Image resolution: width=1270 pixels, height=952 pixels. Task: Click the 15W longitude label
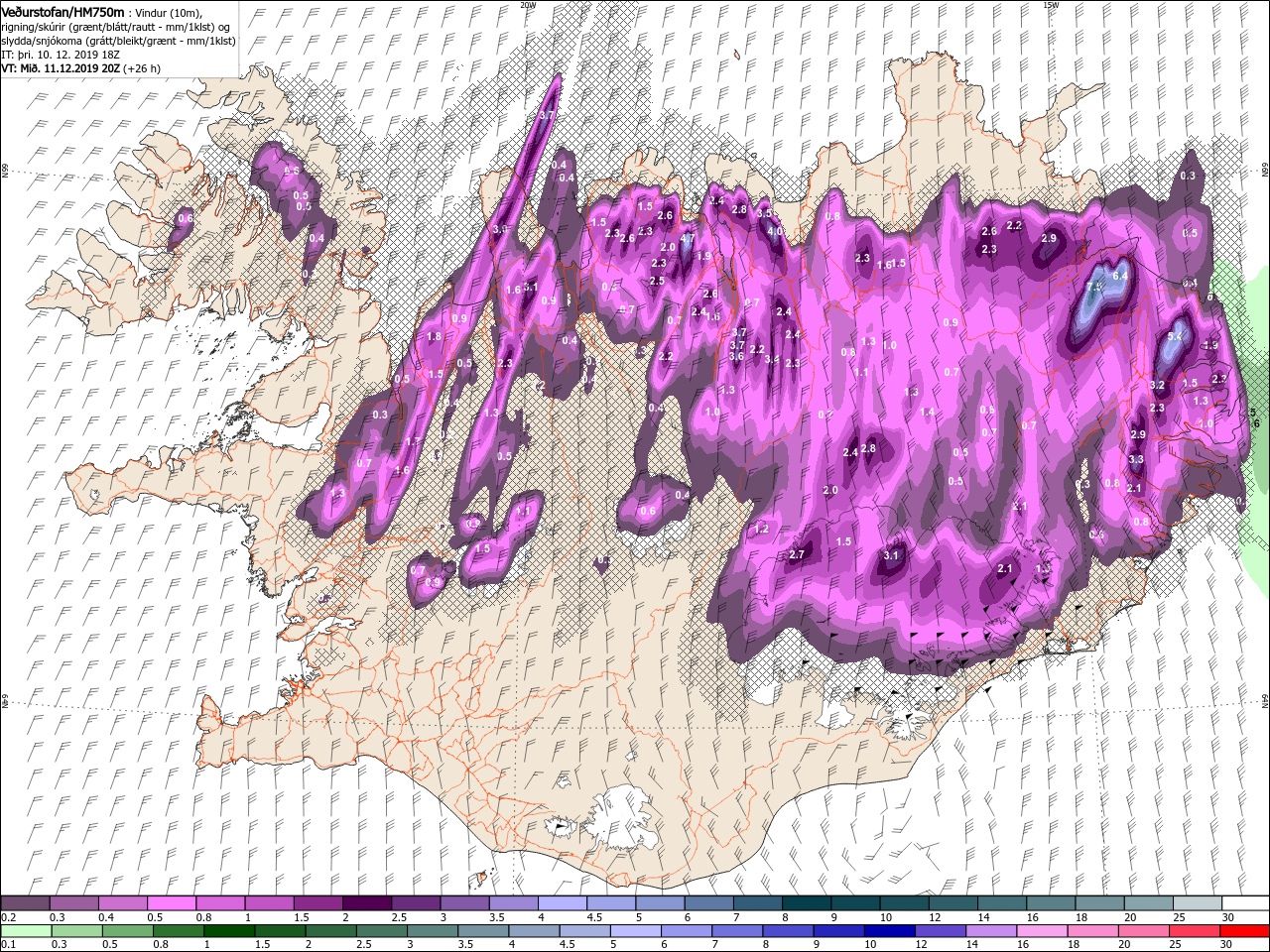tap(1051, 5)
